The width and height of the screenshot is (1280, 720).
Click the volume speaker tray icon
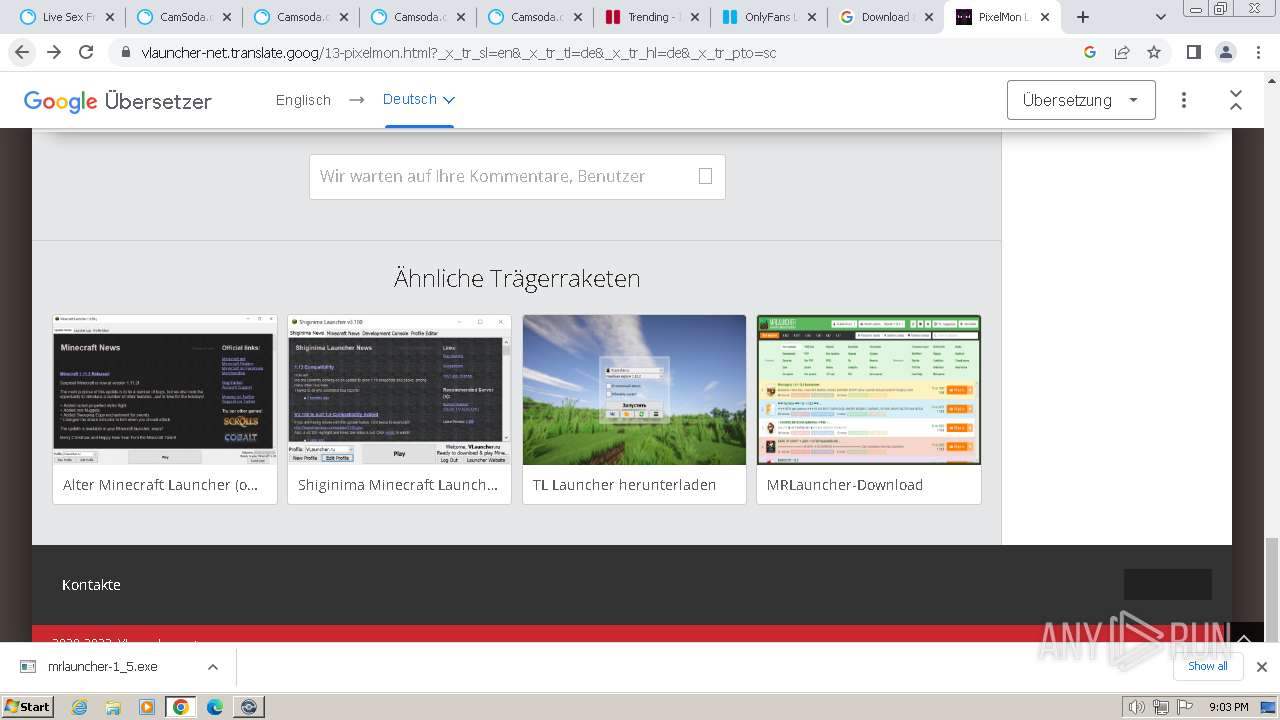(x=1137, y=707)
